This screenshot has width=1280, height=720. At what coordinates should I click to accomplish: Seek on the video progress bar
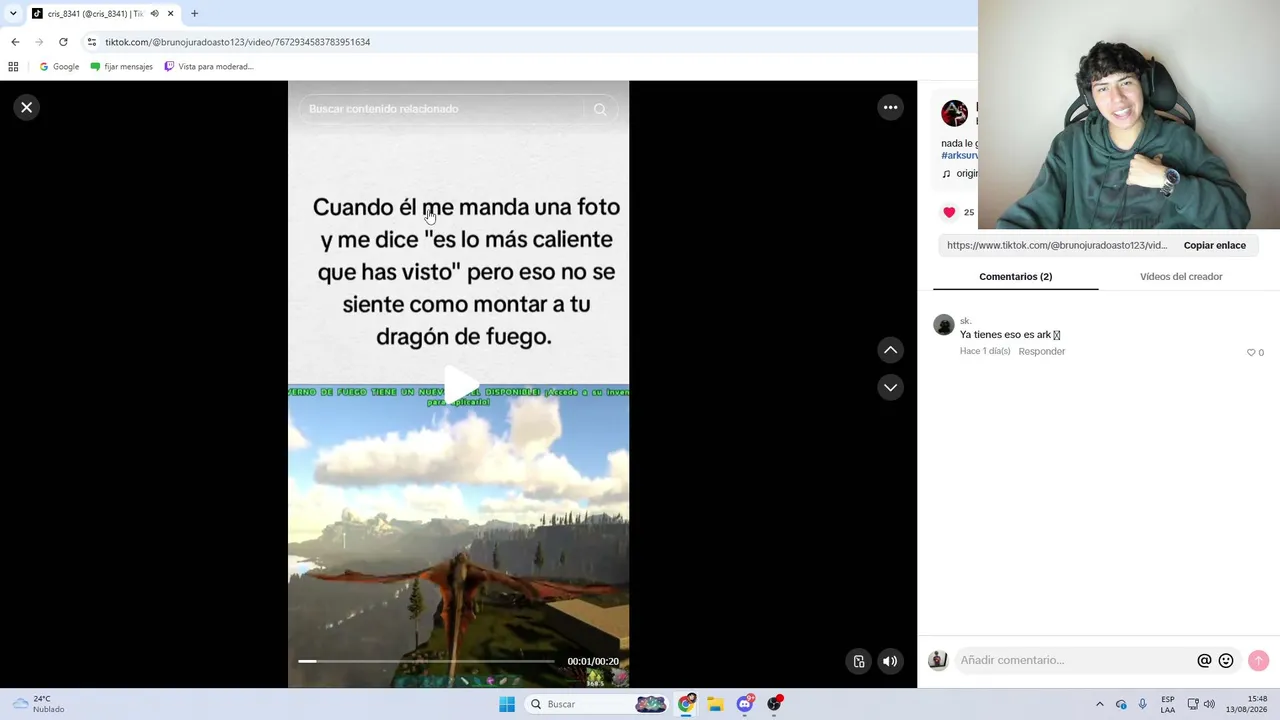tap(426, 661)
